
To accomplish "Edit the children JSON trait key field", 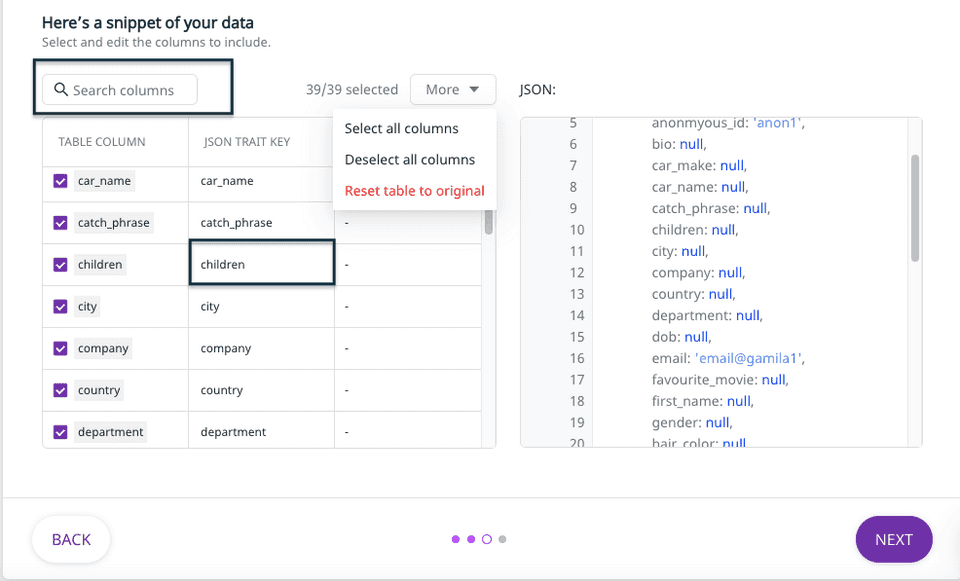I will [x=261, y=265].
